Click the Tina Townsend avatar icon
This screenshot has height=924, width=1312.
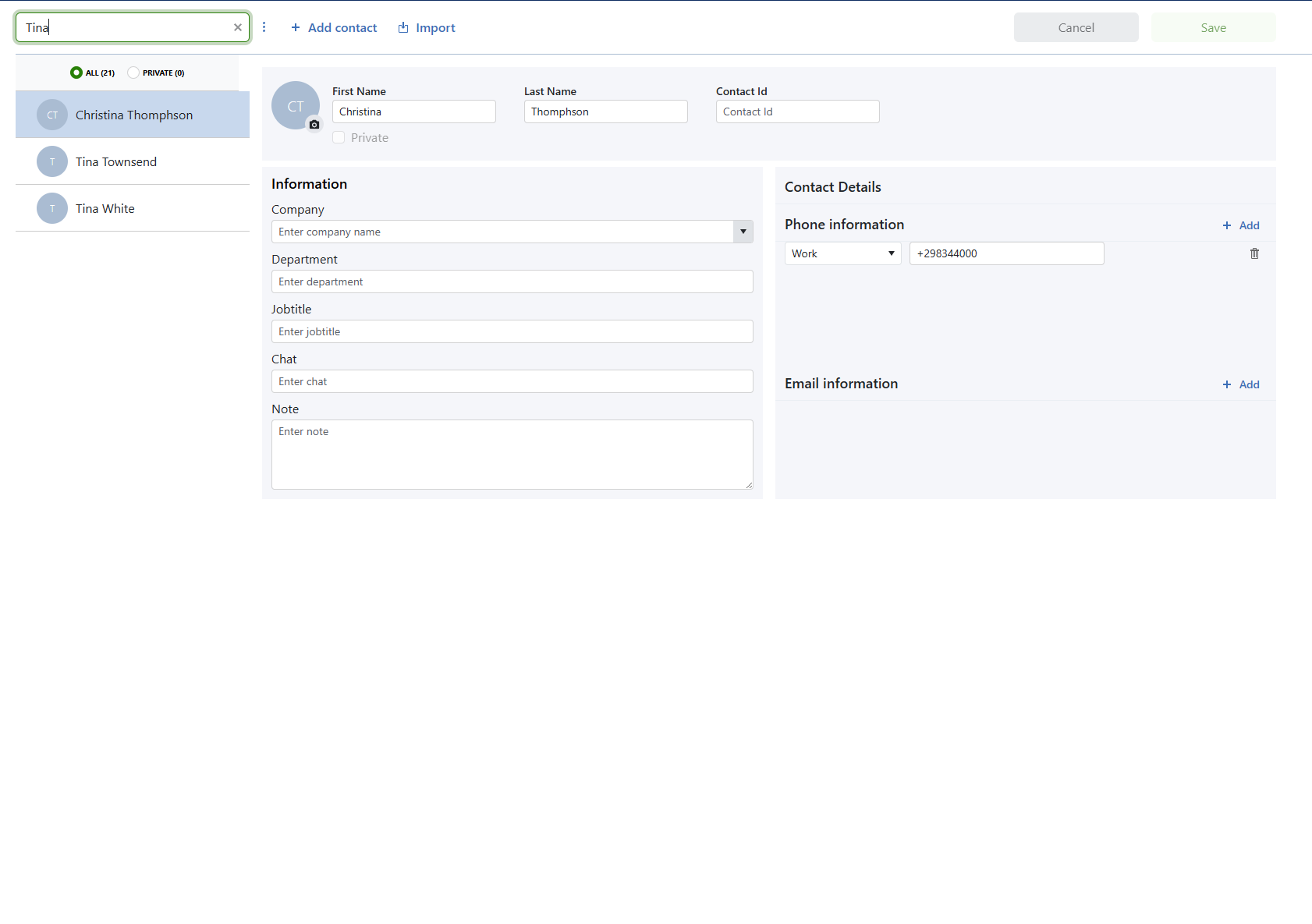pyautogui.click(x=52, y=161)
